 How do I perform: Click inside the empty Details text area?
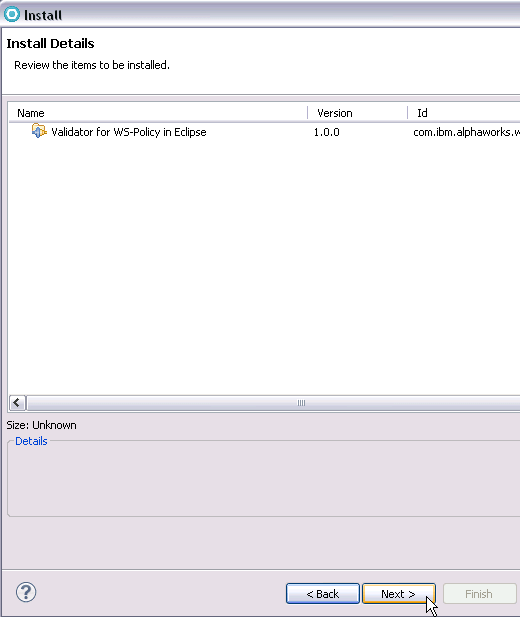264,480
